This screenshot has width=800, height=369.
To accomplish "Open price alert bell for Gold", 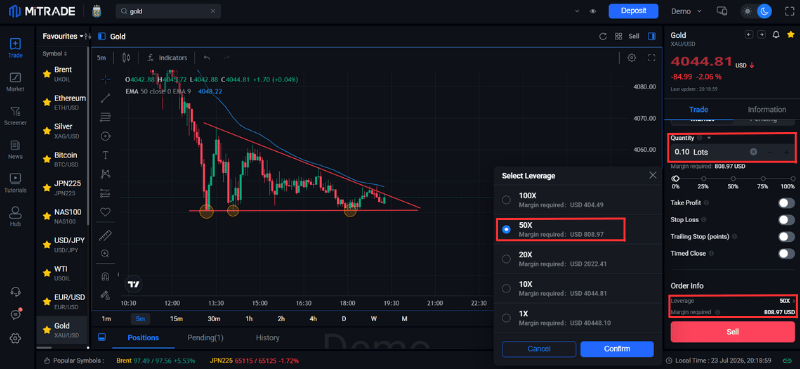I will point(776,35).
